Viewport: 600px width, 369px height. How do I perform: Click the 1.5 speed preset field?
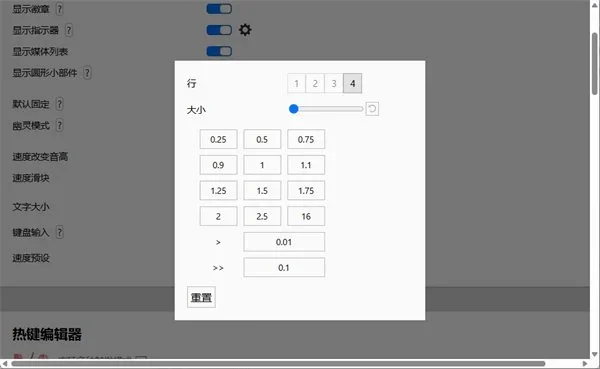coord(262,191)
